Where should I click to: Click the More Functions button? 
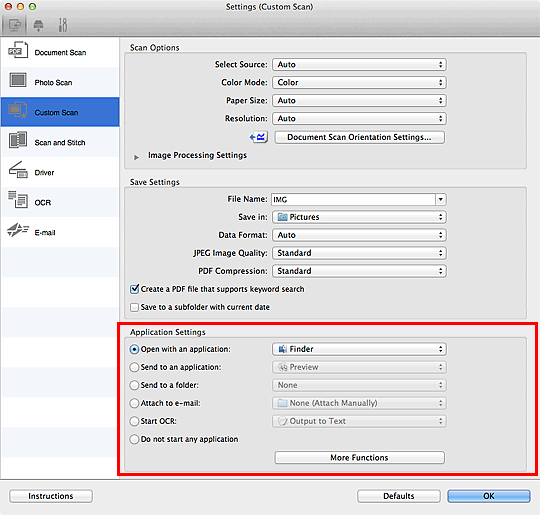tap(359, 458)
